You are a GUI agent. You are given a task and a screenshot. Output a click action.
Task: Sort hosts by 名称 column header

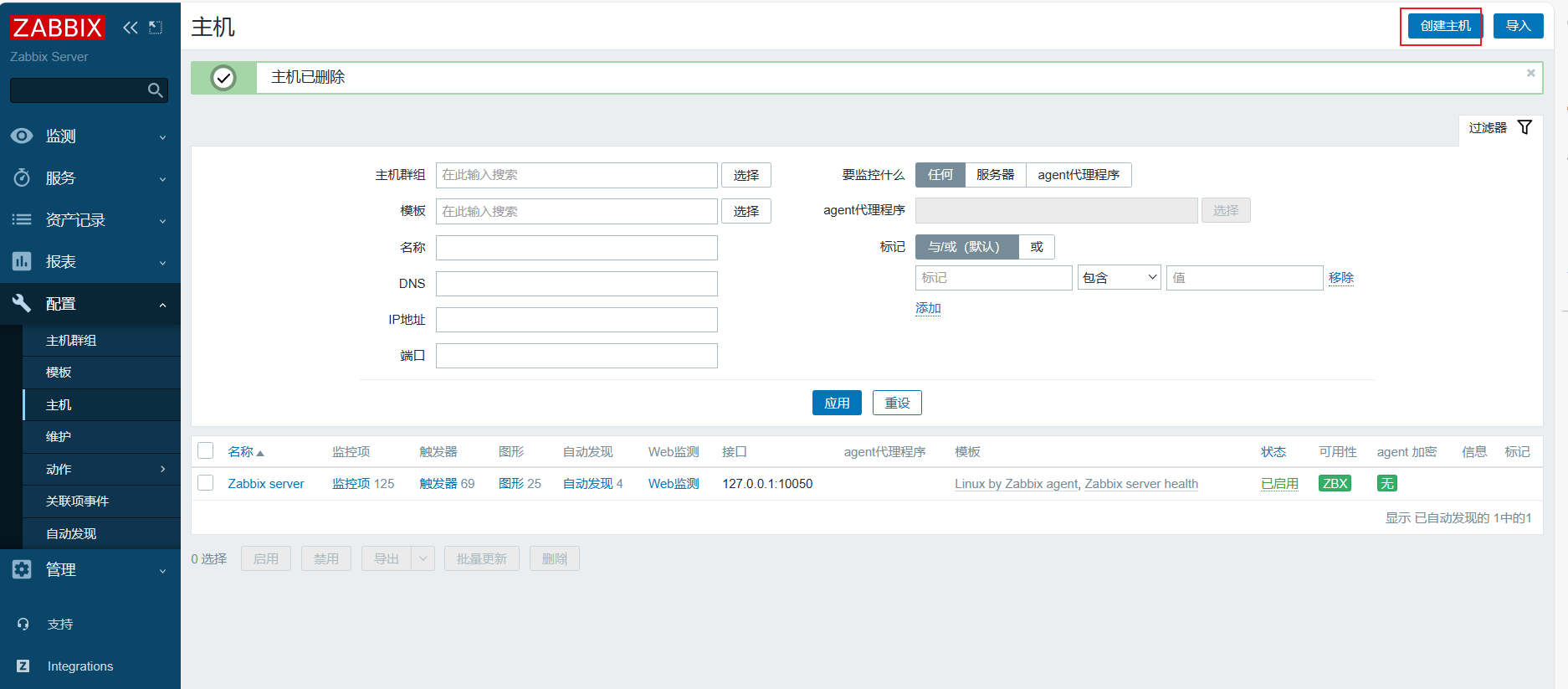pyautogui.click(x=246, y=452)
